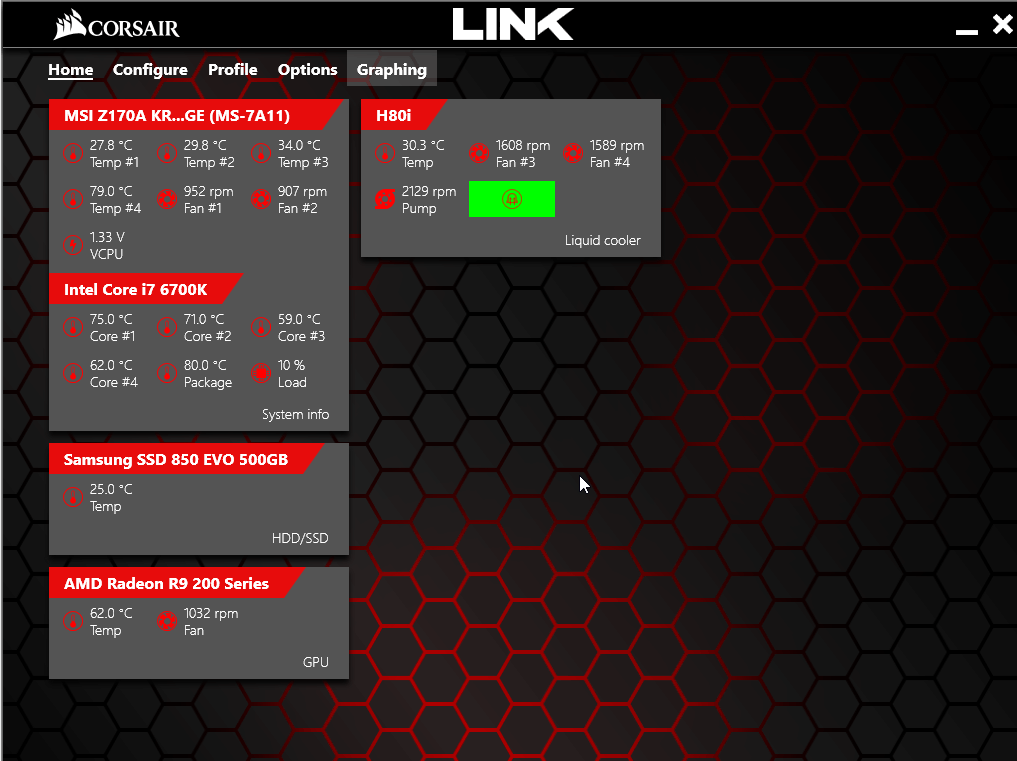
Task: Click the Core #1 temperature icon
Action: coord(73,328)
